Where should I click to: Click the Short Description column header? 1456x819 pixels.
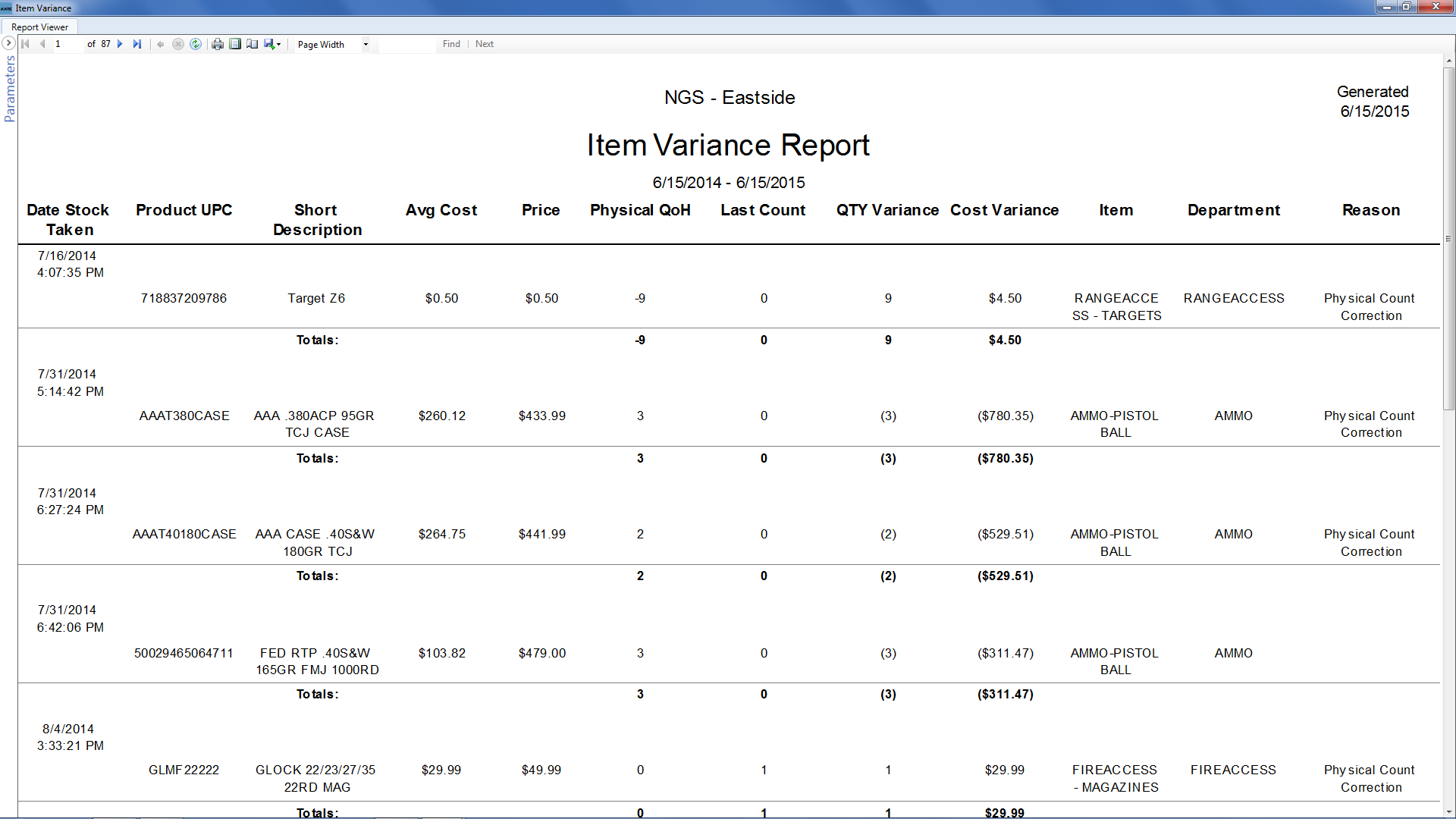pos(317,220)
